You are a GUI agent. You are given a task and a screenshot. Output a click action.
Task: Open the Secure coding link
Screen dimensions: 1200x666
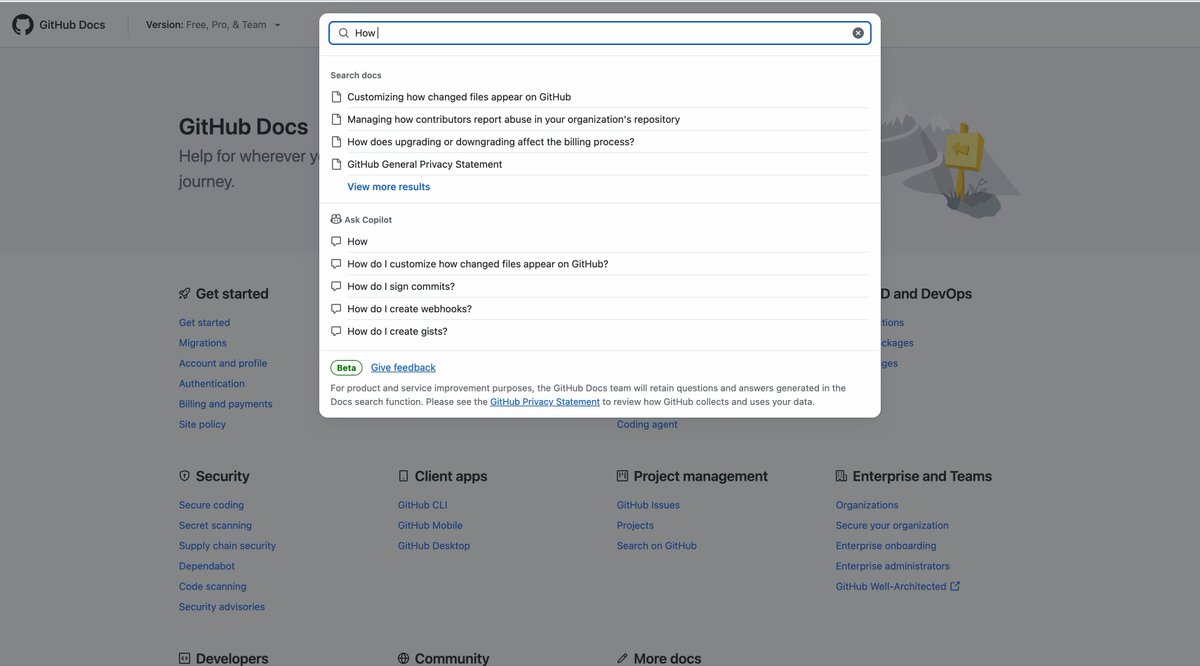tap(211, 505)
